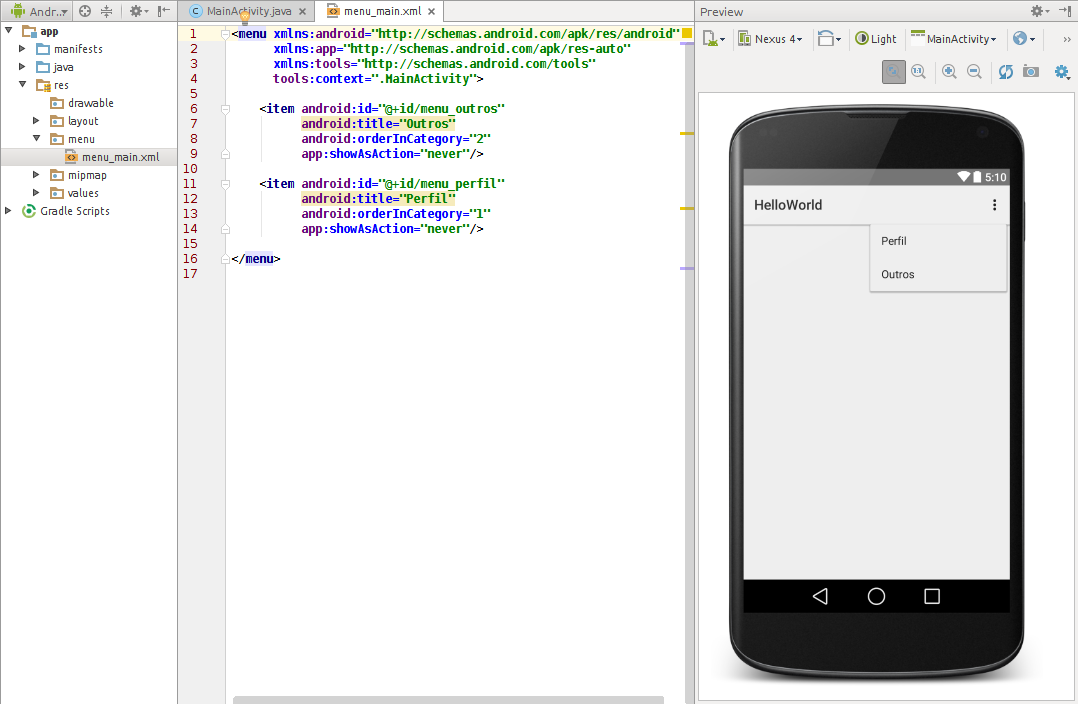Switch to MainActivity.java tab

coord(249,11)
